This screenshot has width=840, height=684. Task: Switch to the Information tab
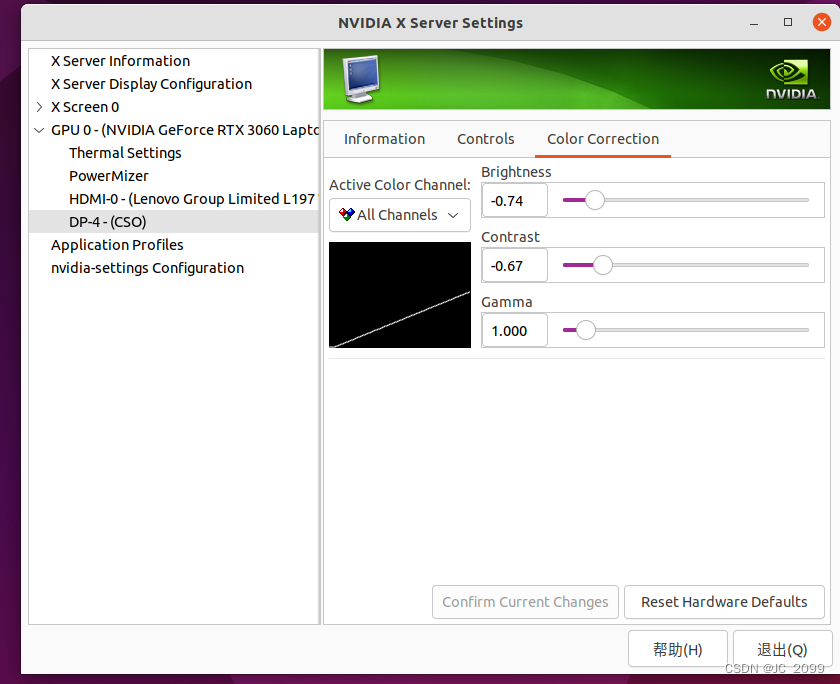[384, 139]
